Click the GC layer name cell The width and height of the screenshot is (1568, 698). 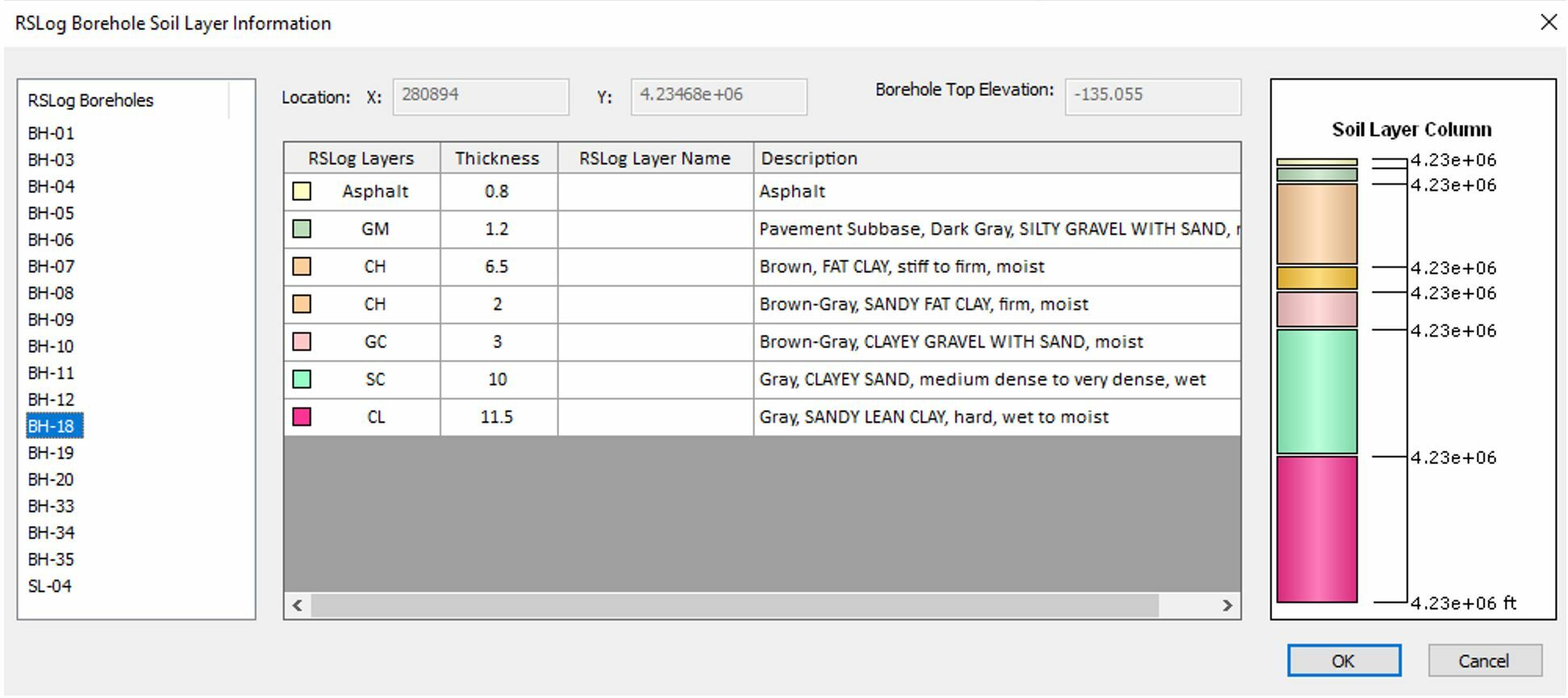[x=655, y=341]
